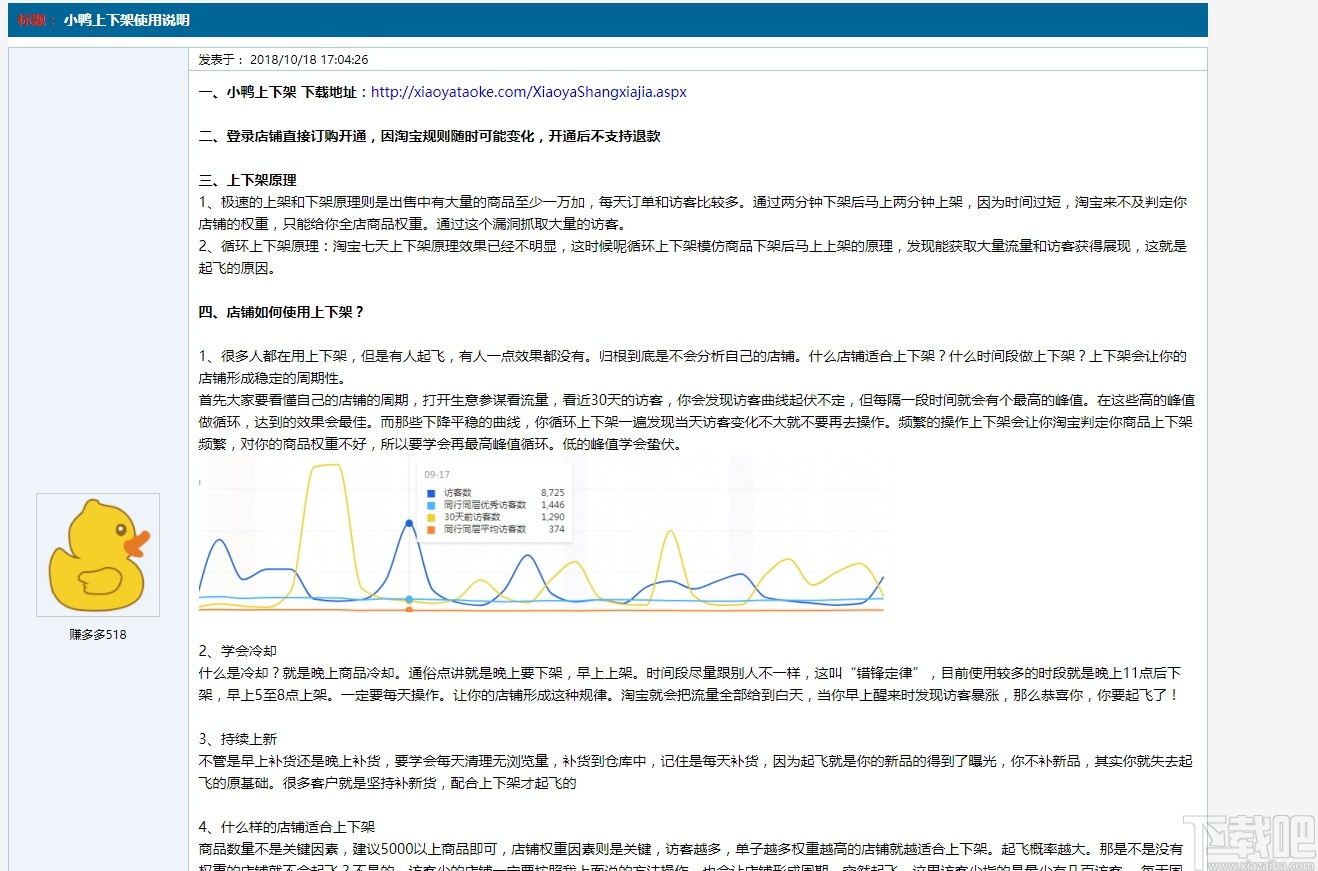Image resolution: width=1318 pixels, height=871 pixels.
Task: Click the 访客数 legend label
Action: tap(457, 493)
